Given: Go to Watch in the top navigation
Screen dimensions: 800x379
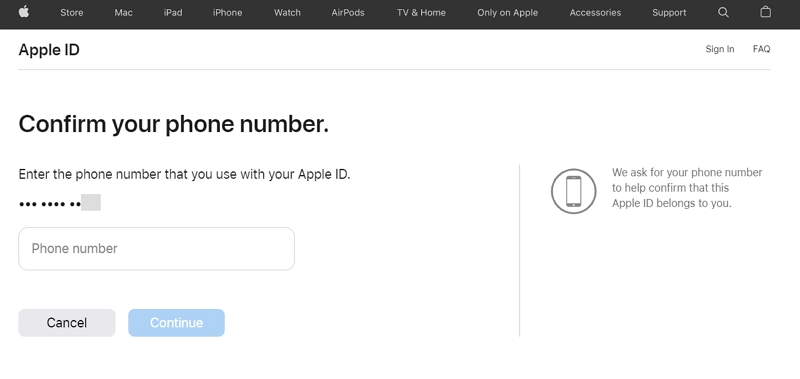Looking at the screenshot, I should [x=287, y=13].
